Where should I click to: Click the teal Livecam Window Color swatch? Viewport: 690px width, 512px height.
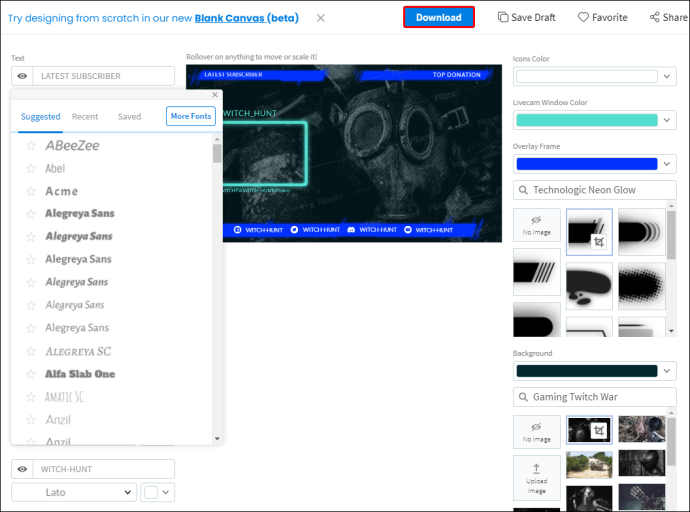587,120
